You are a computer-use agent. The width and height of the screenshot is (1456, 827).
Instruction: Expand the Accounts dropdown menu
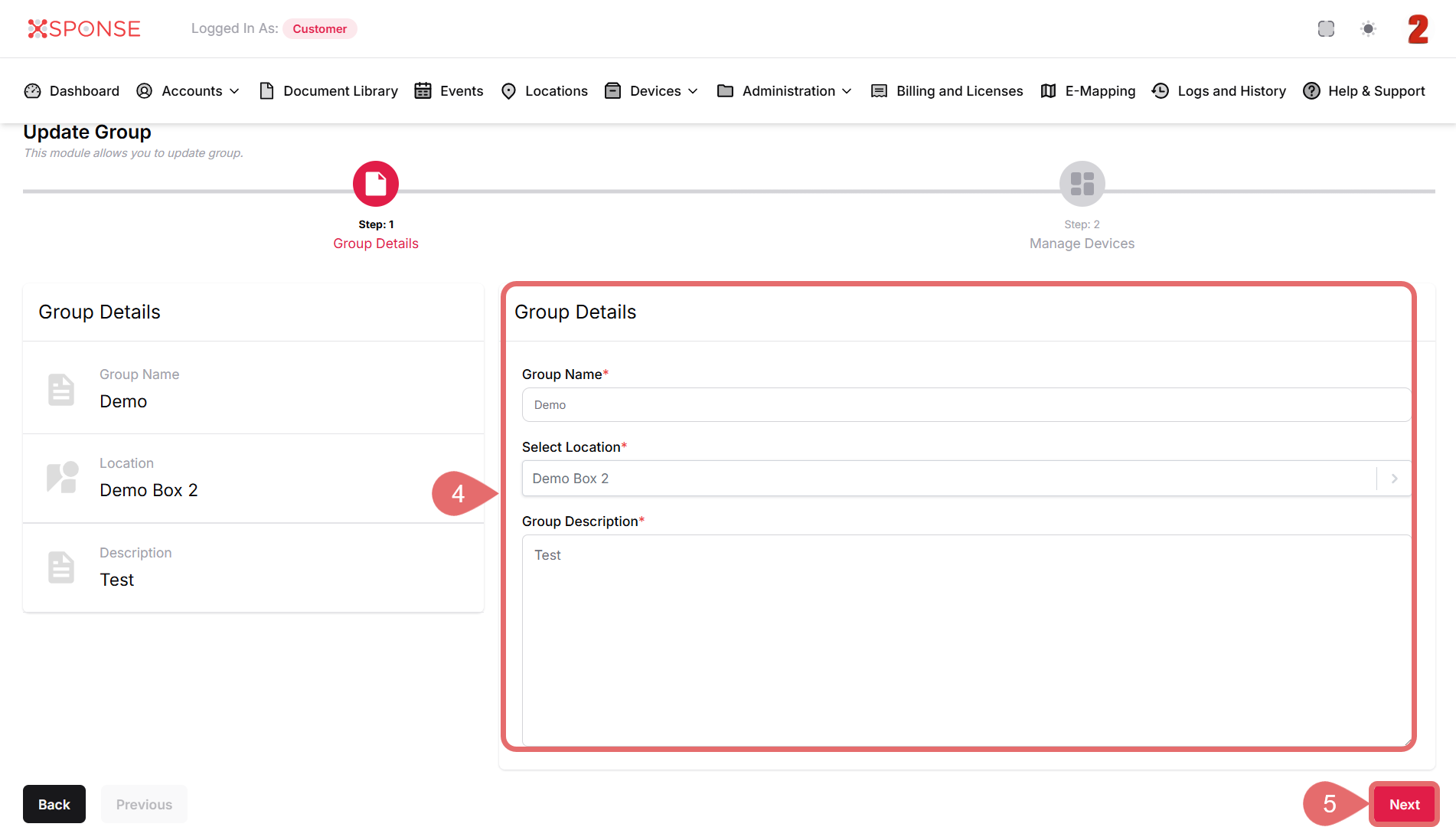[188, 91]
